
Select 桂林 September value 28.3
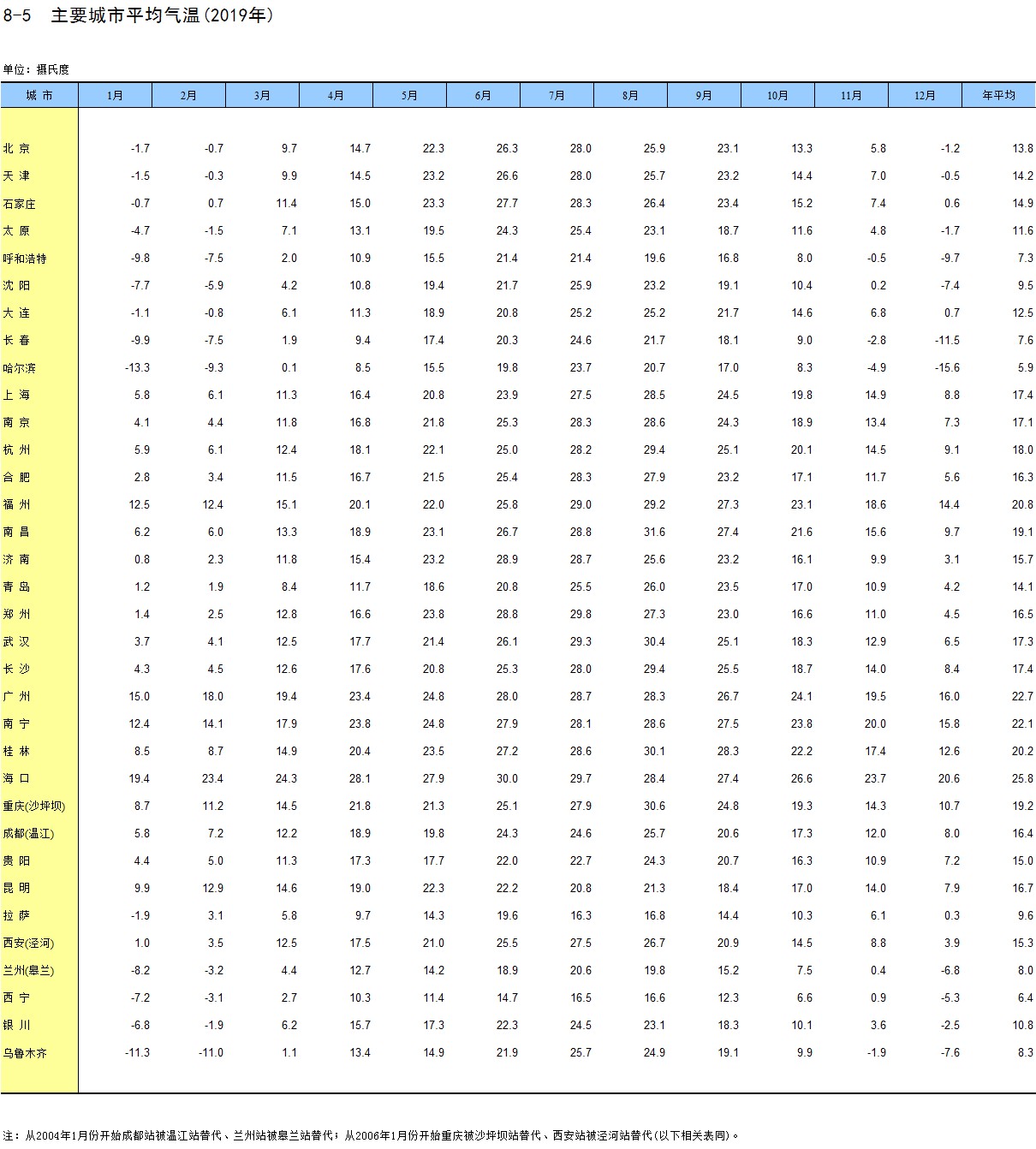click(x=728, y=751)
